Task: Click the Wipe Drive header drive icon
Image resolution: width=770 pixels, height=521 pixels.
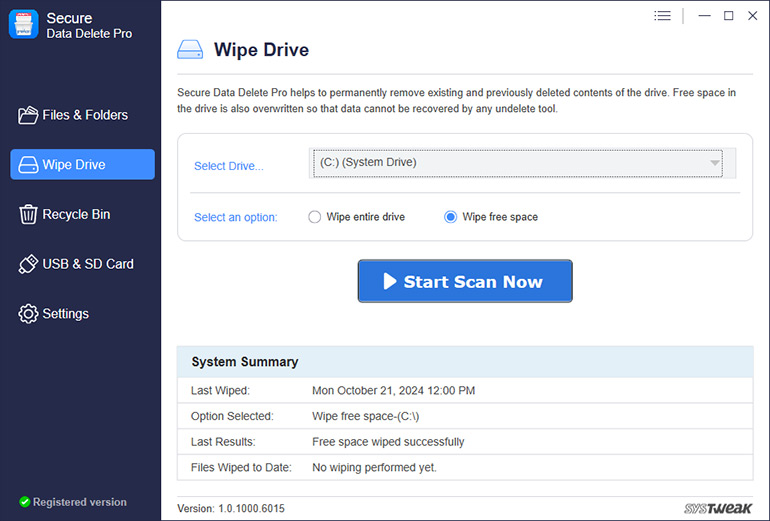Action: pyautogui.click(x=190, y=50)
